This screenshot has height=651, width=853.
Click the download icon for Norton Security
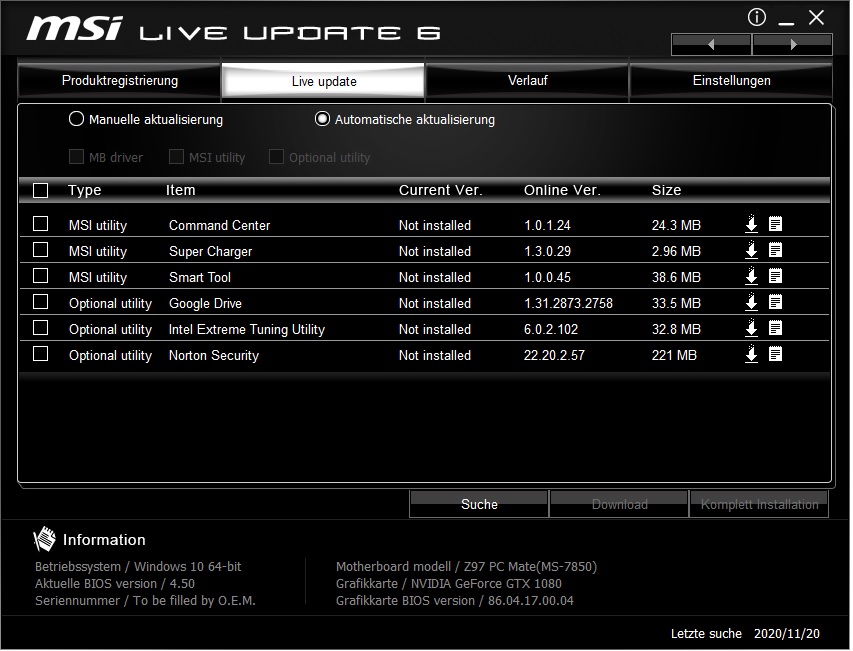[x=752, y=355]
